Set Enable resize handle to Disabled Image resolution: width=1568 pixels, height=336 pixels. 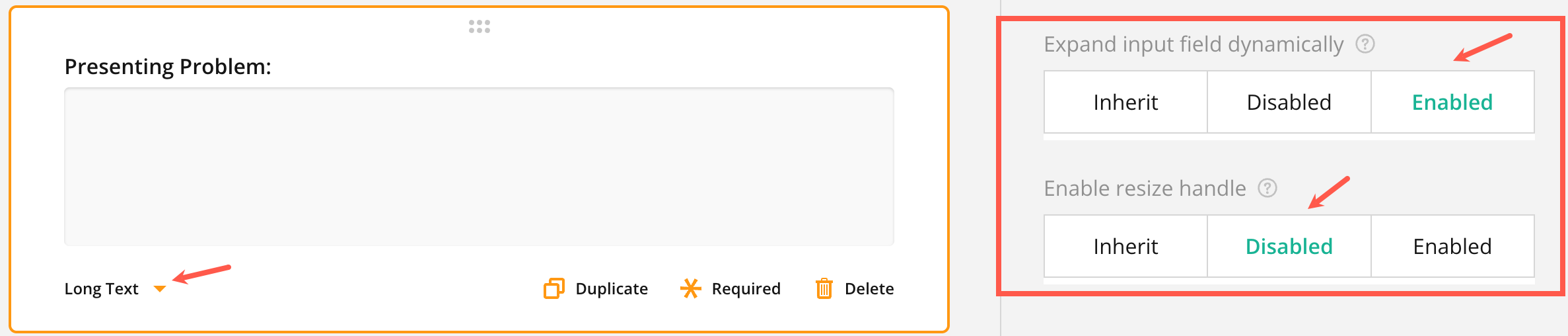coord(1289,247)
